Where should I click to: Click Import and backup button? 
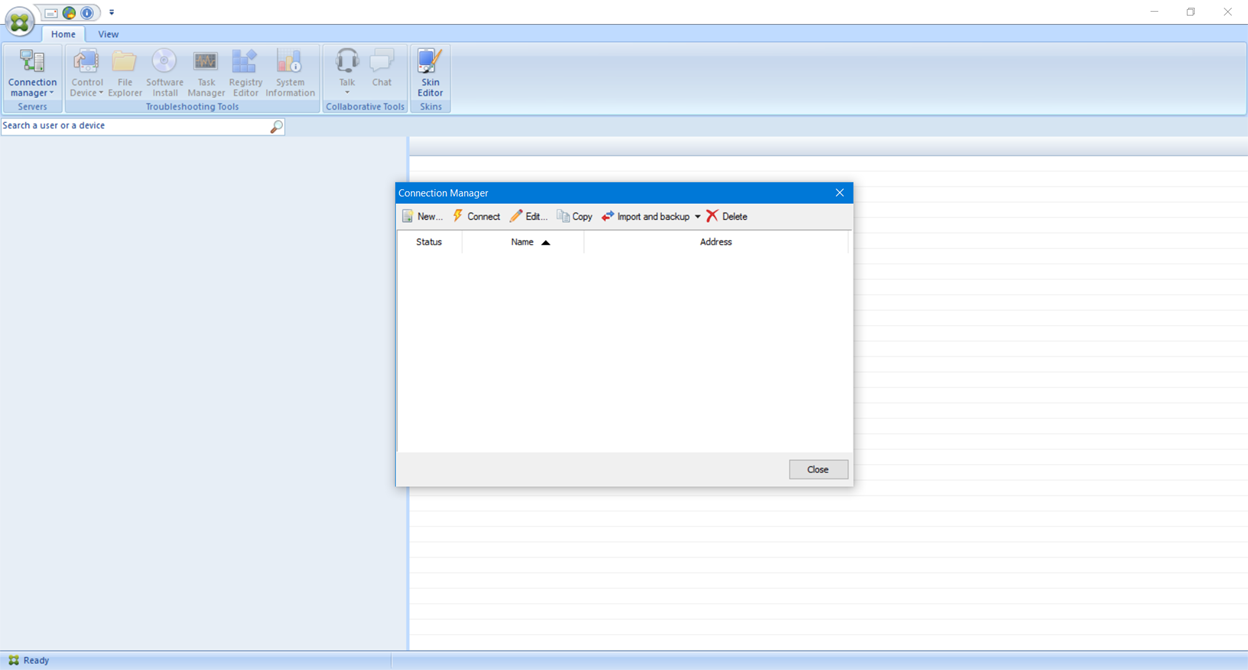click(x=646, y=216)
